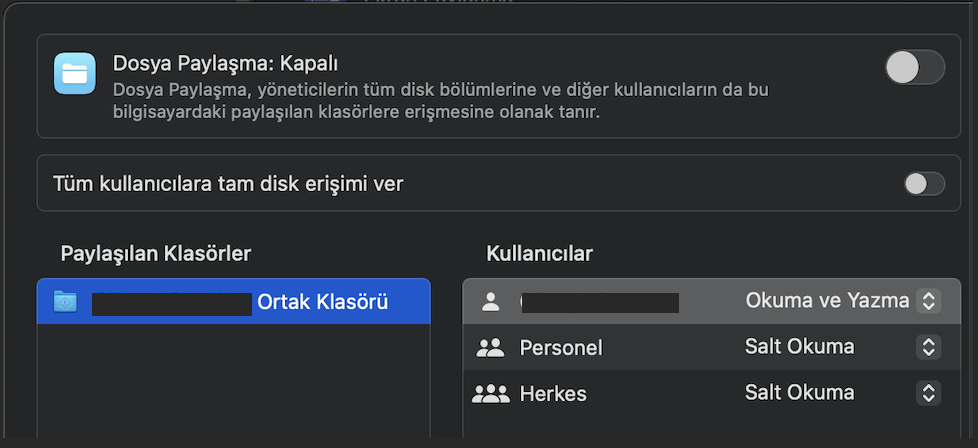The image size is (978, 448).
Task: Select the Herkes user group name
Action: pos(553,394)
